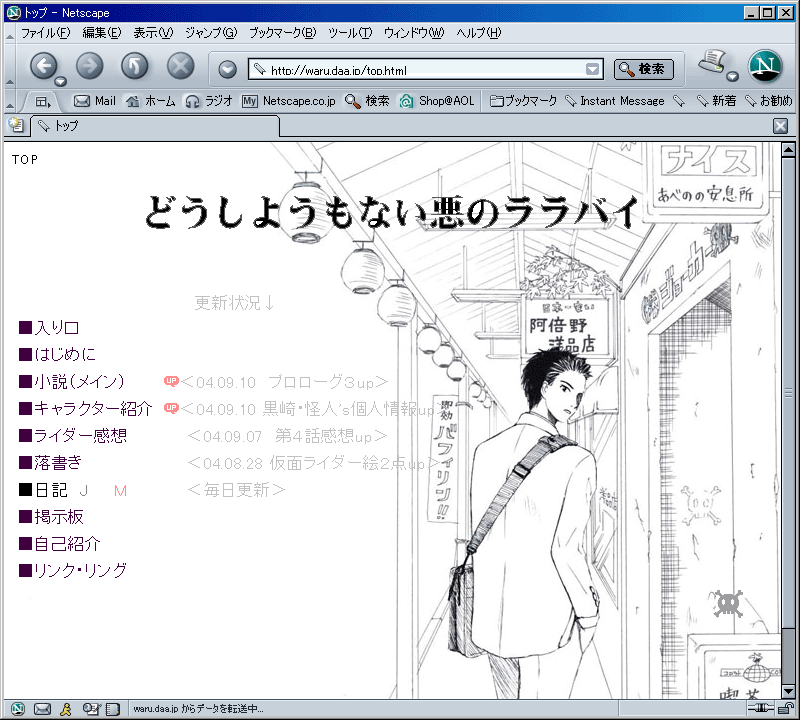The height and width of the screenshot is (720, 800).
Task: Open the URL bar history dropdown
Action: pyautogui.click(x=592, y=69)
